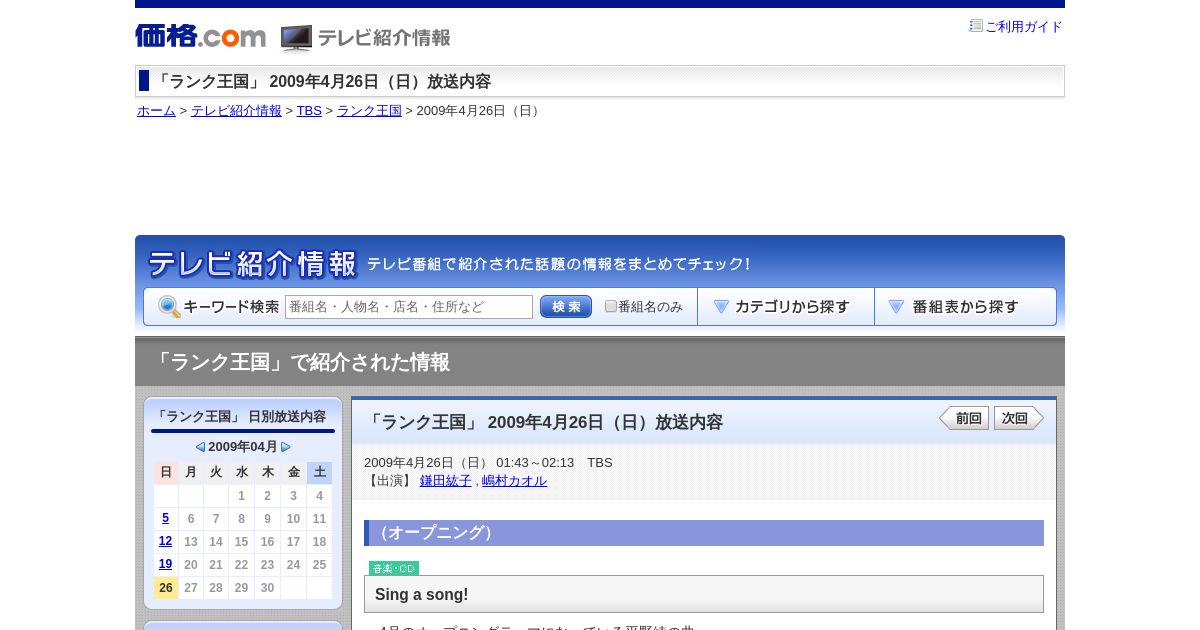The width and height of the screenshot is (1200, 630).
Task: Open April 5 broadcast in calendar
Action: [x=166, y=518]
